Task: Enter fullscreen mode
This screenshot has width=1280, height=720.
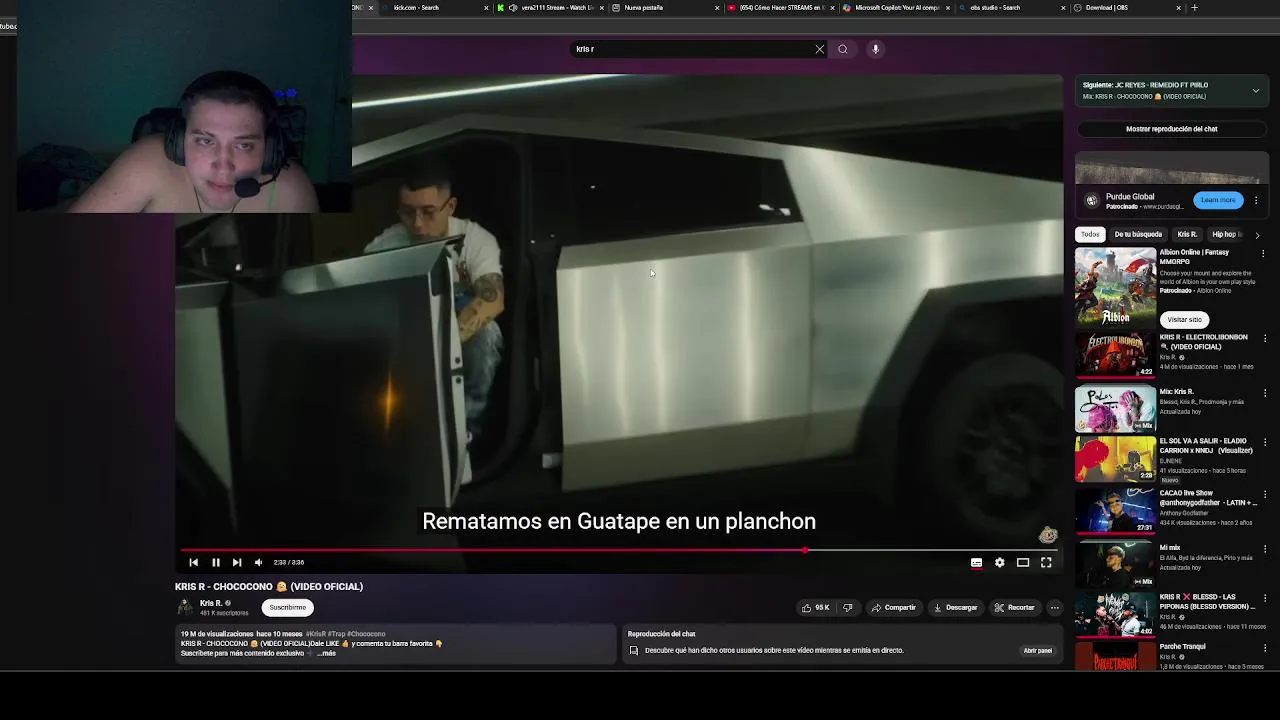Action: (1046, 562)
